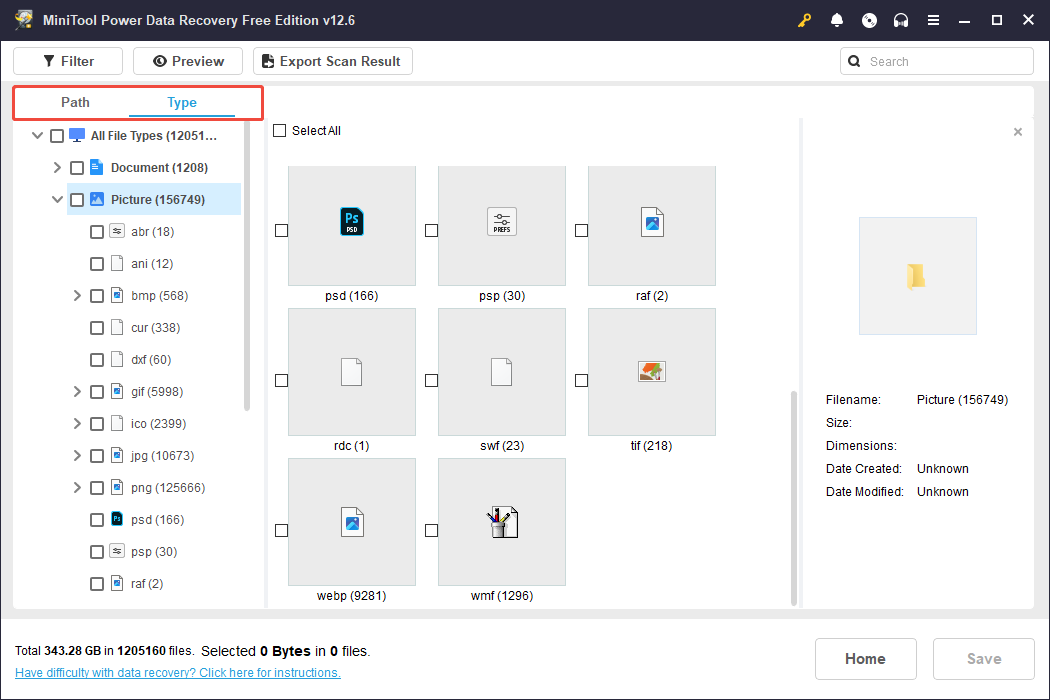Open the notification bell icon
The width and height of the screenshot is (1050, 700).
(x=837, y=20)
